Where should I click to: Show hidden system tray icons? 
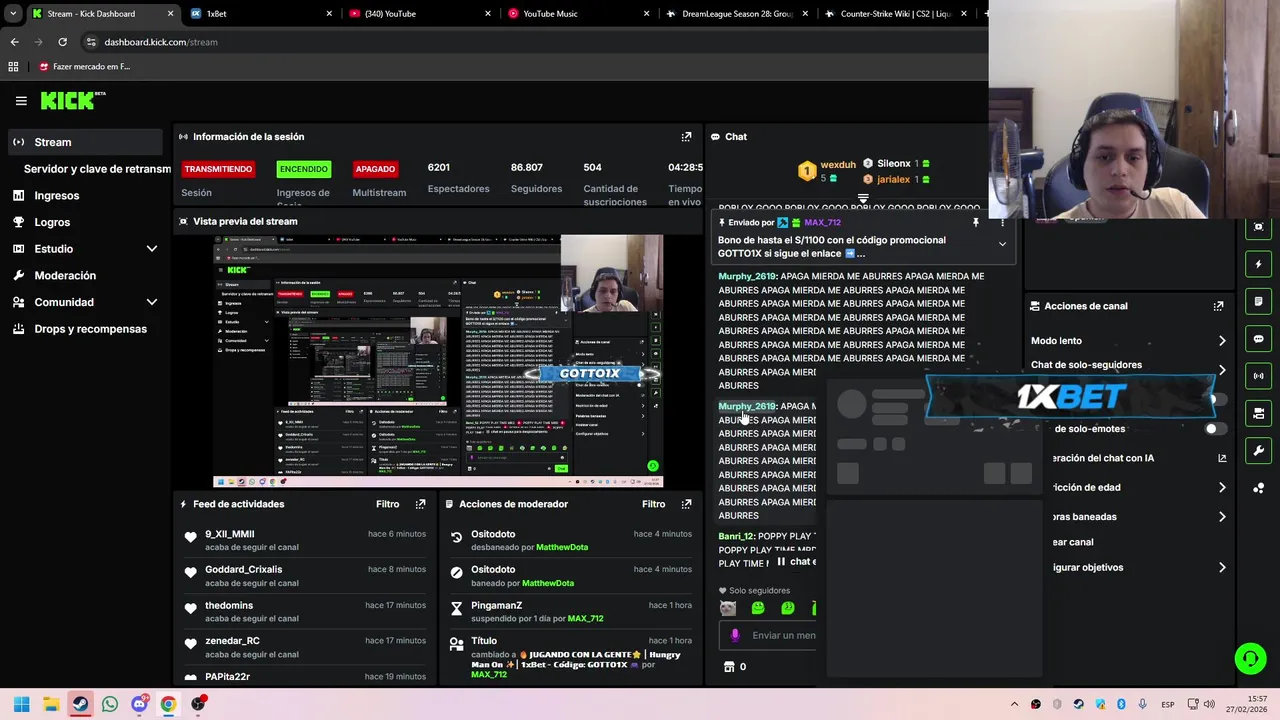click(x=1014, y=704)
